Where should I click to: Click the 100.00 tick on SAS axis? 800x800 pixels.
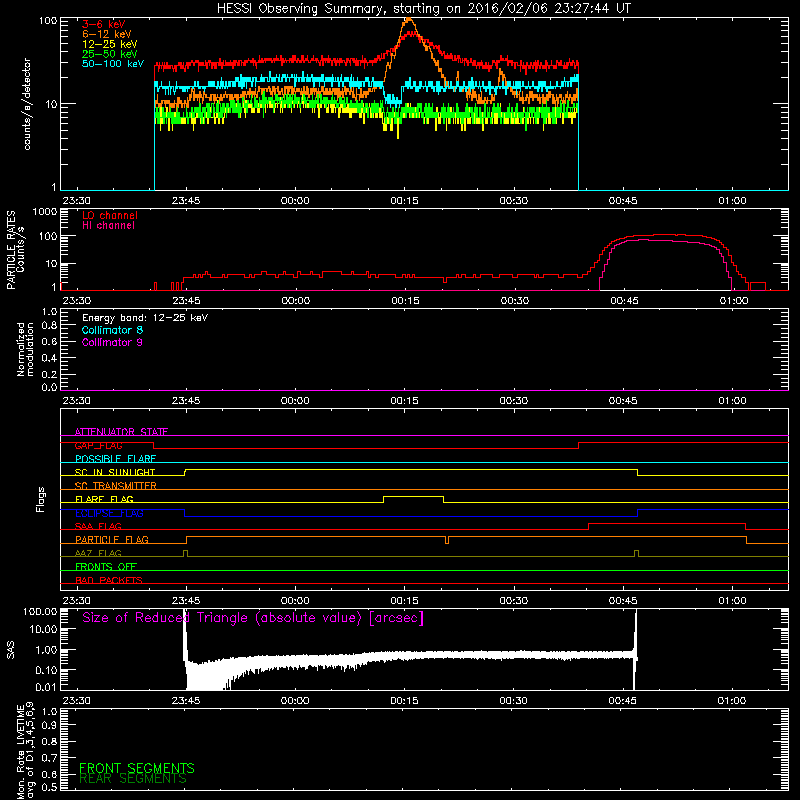pyautogui.click(x=40, y=612)
